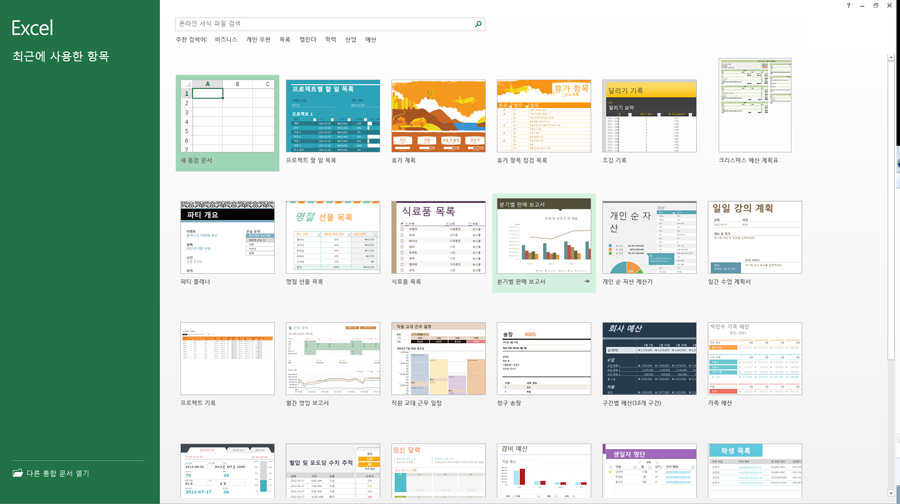Open the 학력 suggested search
This screenshot has height=504, width=900.
click(x=331, y=40)
